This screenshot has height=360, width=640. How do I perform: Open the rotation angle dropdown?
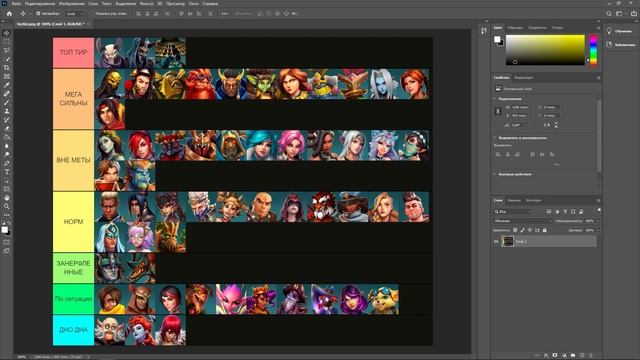[x=526, y=125]
